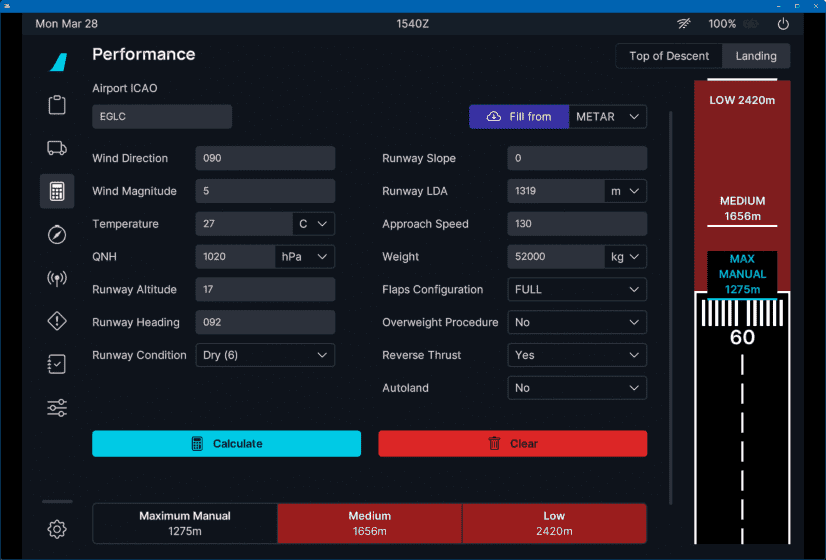Image resolution: width=826 pixels, height=560 pixels.
Task: Open the clipboard Dispatch page icon
Action: pyautogui.click(x=57, y=105)
